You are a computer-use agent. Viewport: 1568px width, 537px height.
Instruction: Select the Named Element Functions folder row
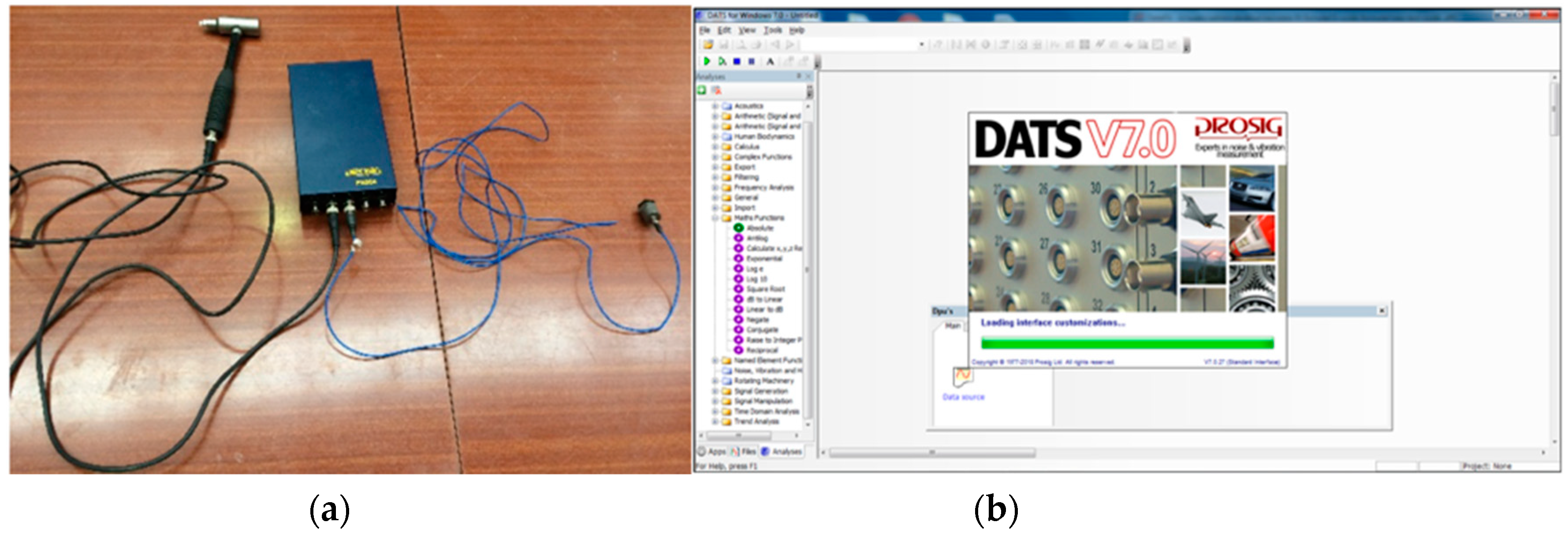coord(761,361)
